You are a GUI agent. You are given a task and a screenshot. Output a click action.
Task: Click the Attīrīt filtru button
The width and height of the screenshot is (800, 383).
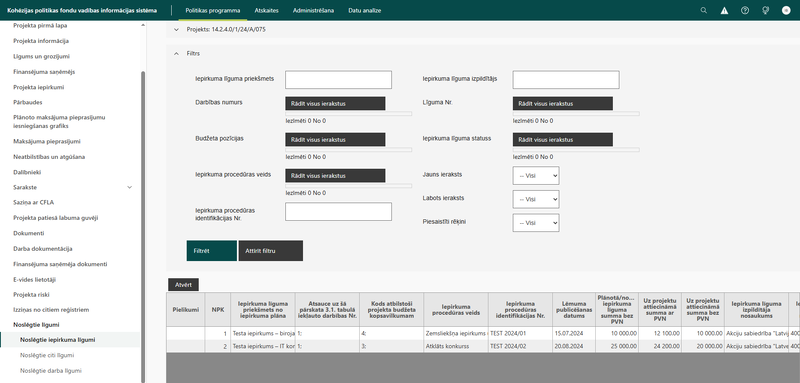click(271, 251)
